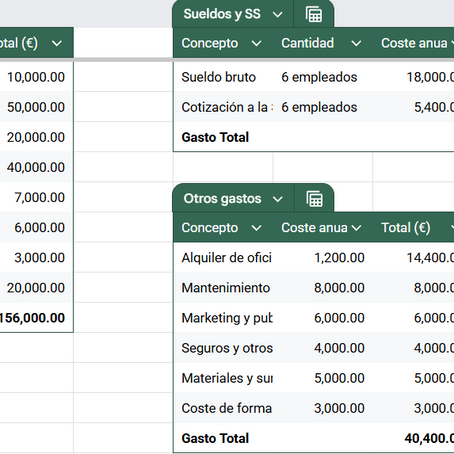Open calculator icon next to Otros gastos table
The height and width of the screenshot is (454, 454).
pyautogui.click(x=314, y=199)
